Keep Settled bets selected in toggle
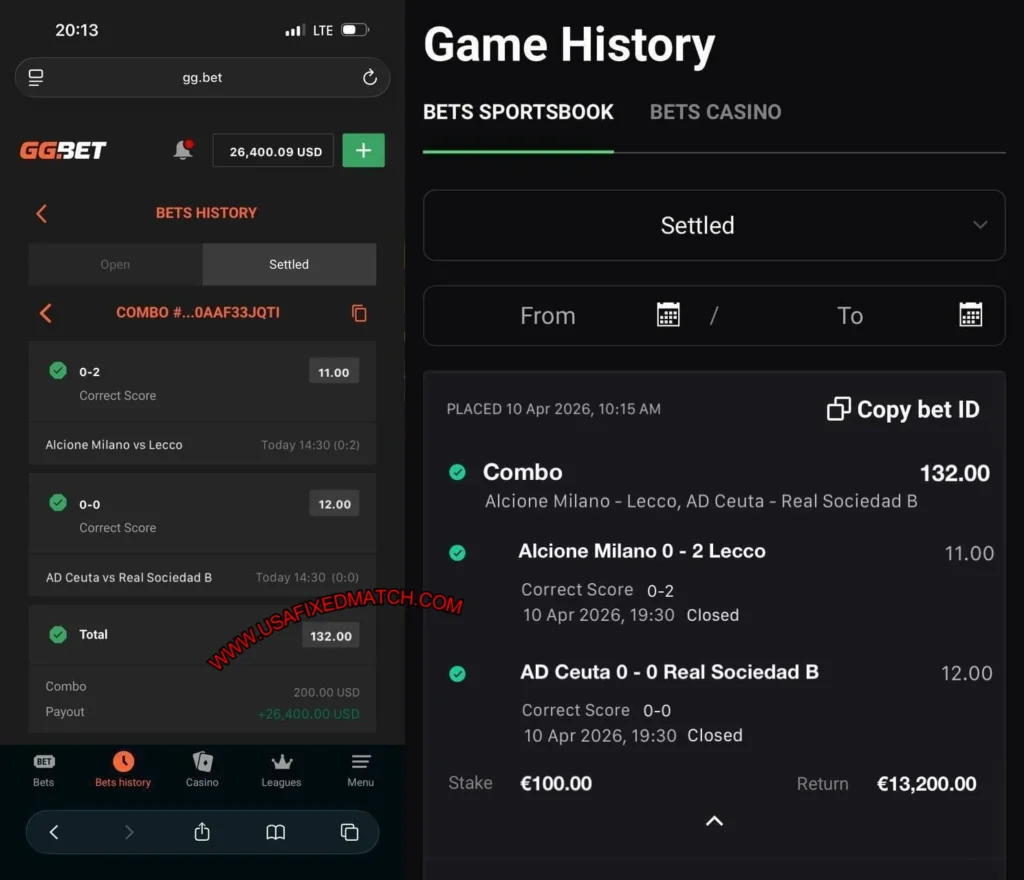 [x=288, y=264]
